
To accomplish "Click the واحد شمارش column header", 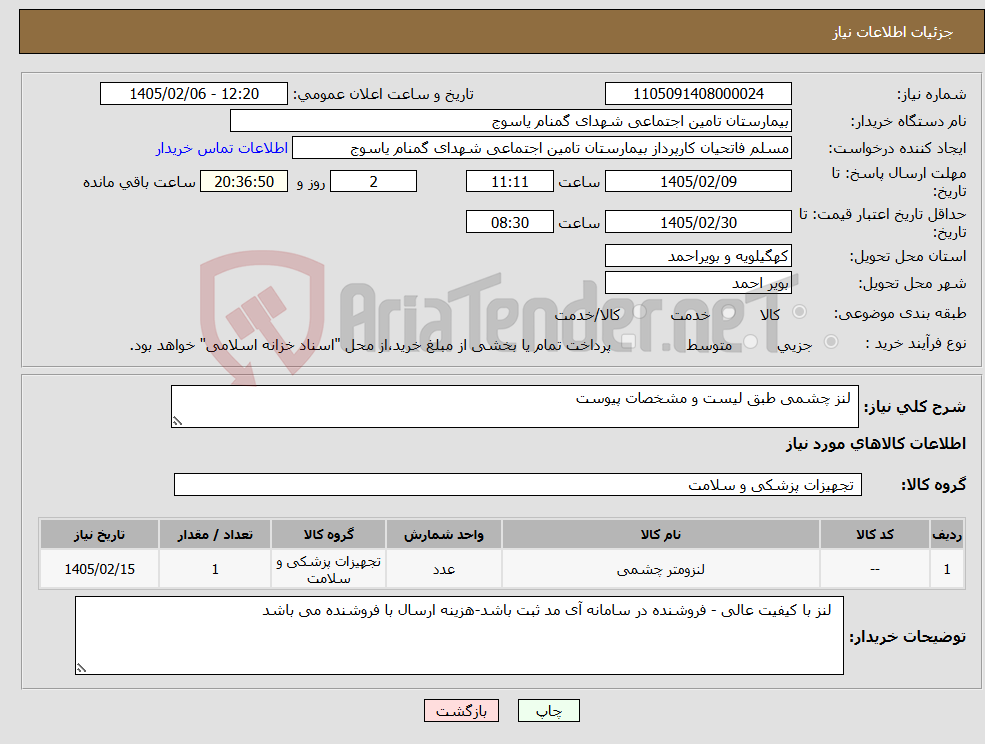I will click(x=444, y=534).
